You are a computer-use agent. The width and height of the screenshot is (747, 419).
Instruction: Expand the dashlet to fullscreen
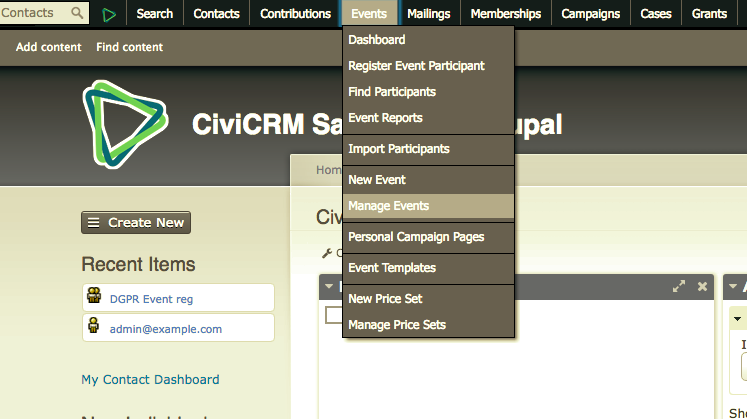pos(679,286)
